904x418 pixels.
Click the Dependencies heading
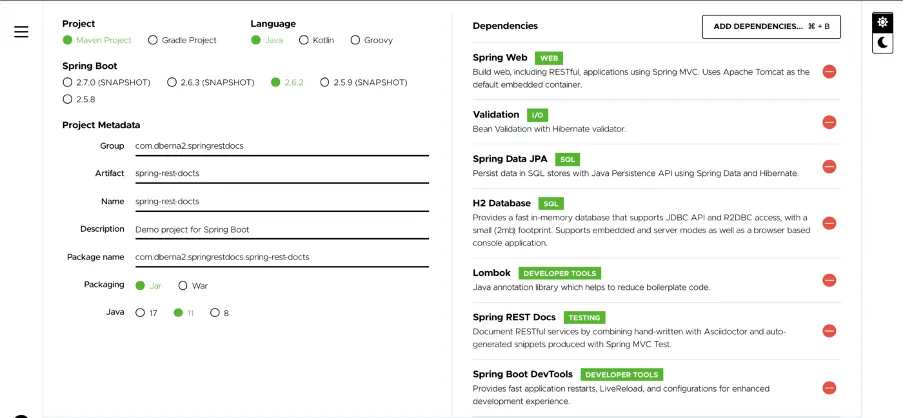pyautogui.click(x=505, y=26)
